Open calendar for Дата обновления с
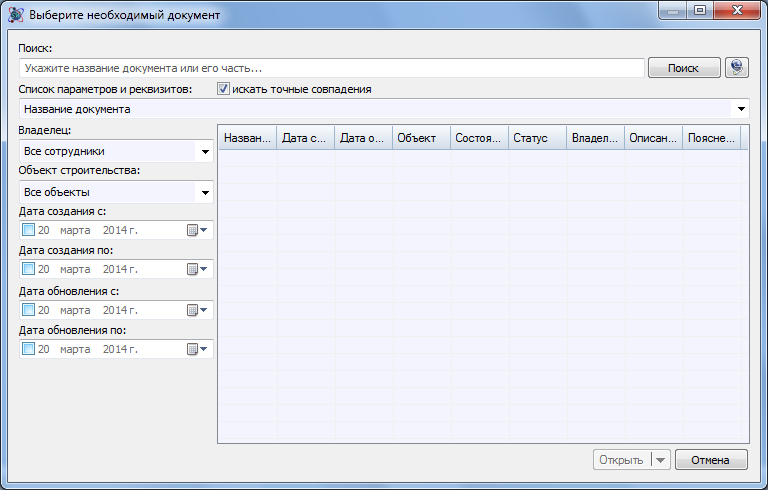The width and height of the screenshot is (768, 490). 198,310
